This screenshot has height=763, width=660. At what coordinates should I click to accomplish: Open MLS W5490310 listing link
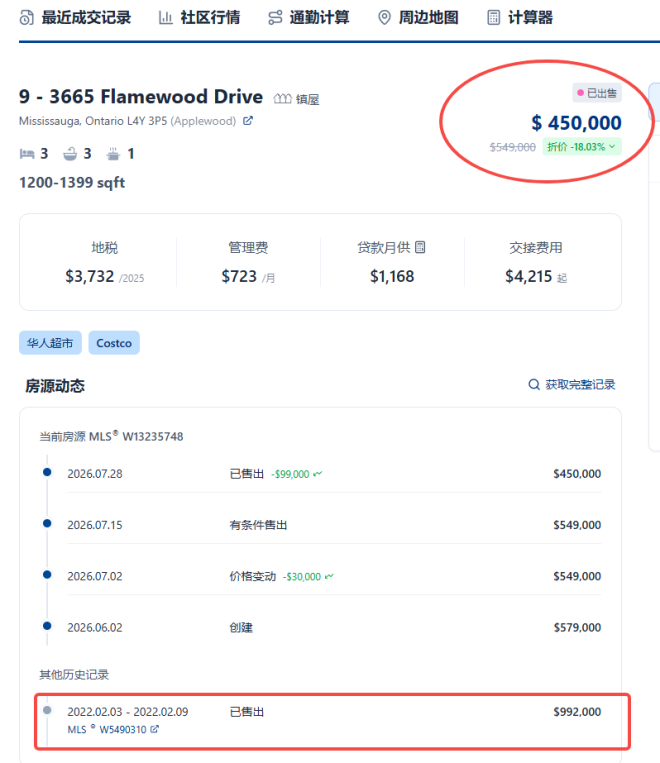113,729
